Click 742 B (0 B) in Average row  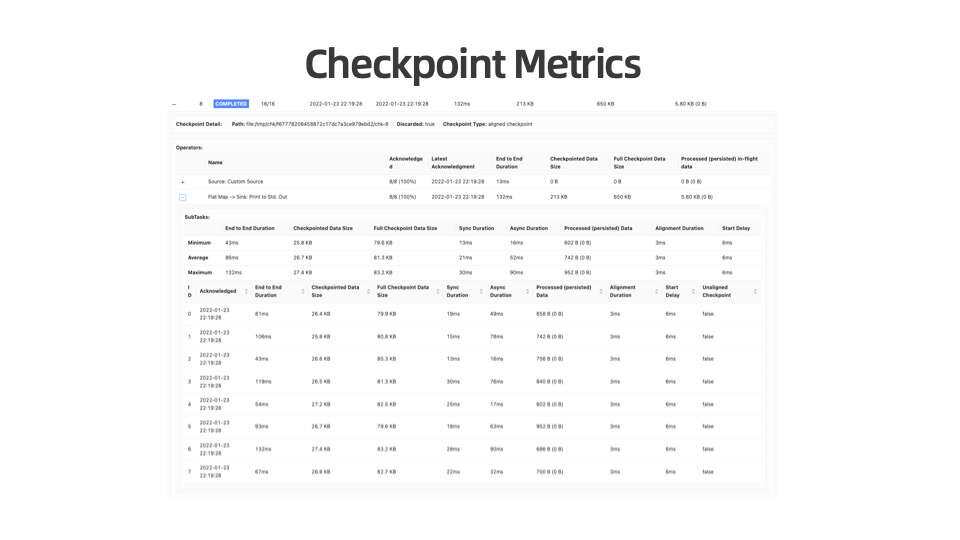click(577, 258)
